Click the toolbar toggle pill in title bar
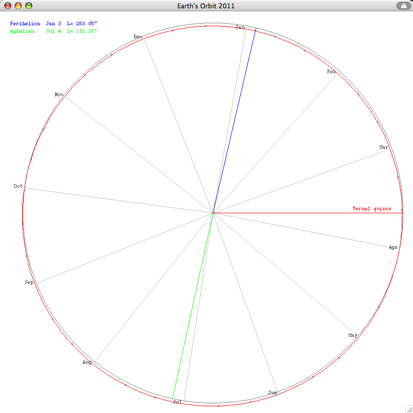 (x=403, y=6)
